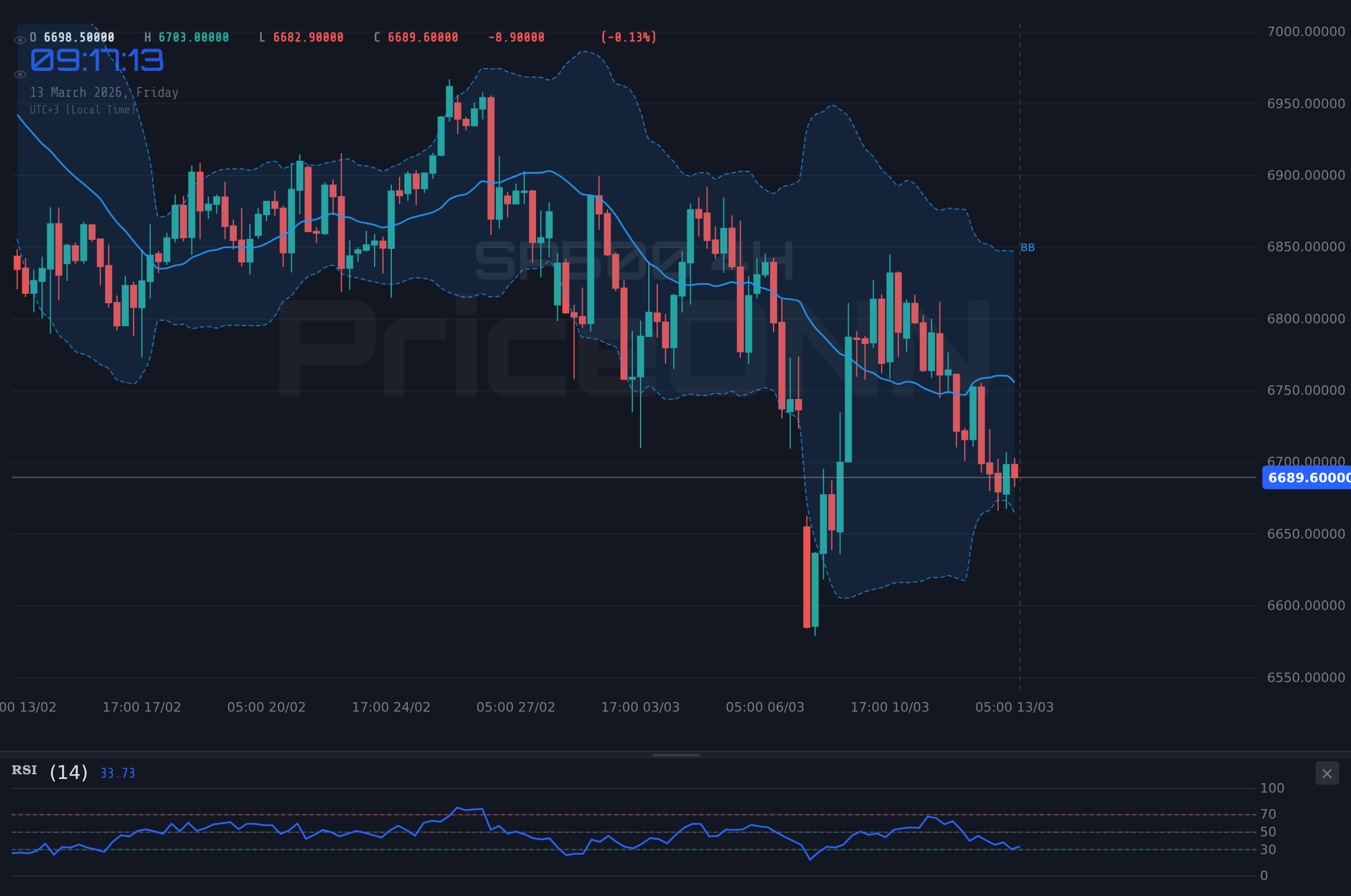Click the close value 6689.60000 in legend

point(423,37)
